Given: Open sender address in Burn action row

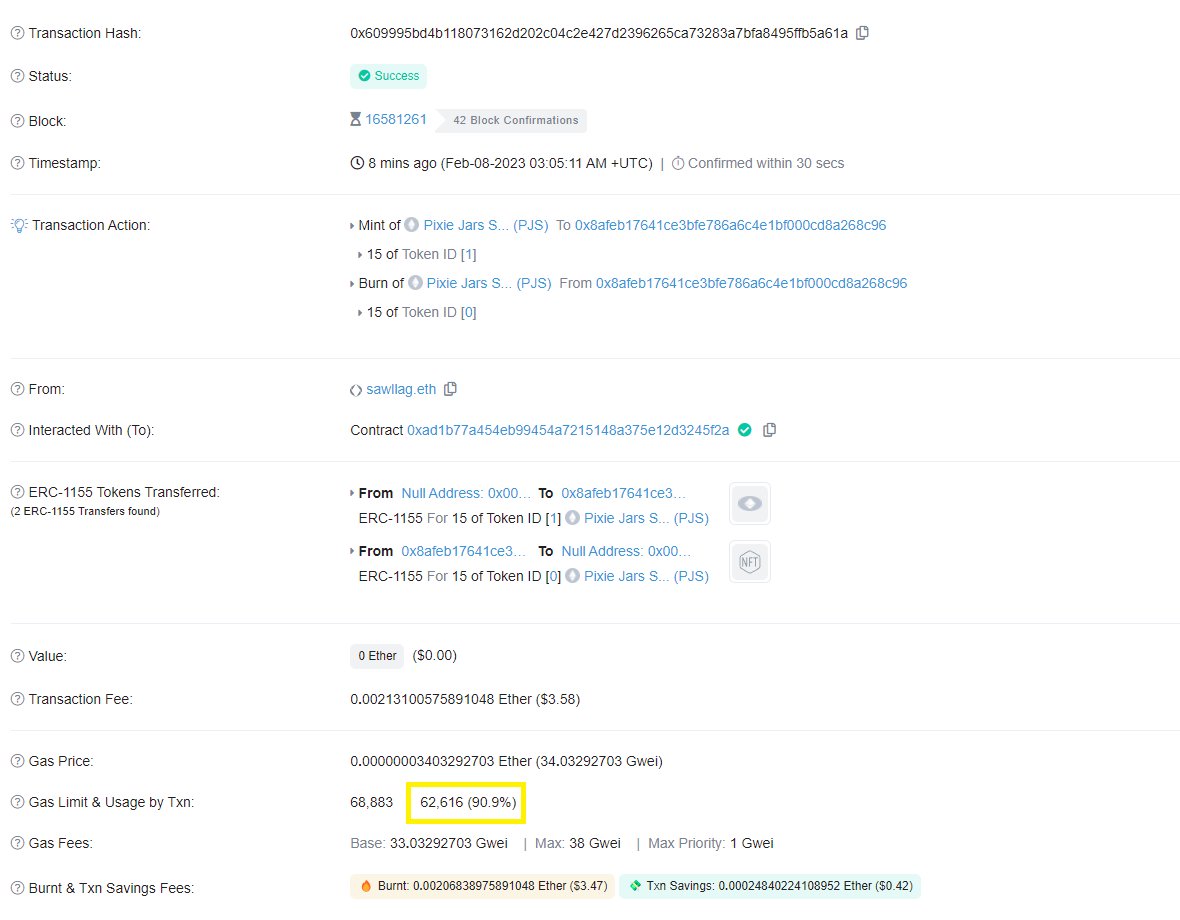Looking at the screenshot, I should tap(752, 283).
